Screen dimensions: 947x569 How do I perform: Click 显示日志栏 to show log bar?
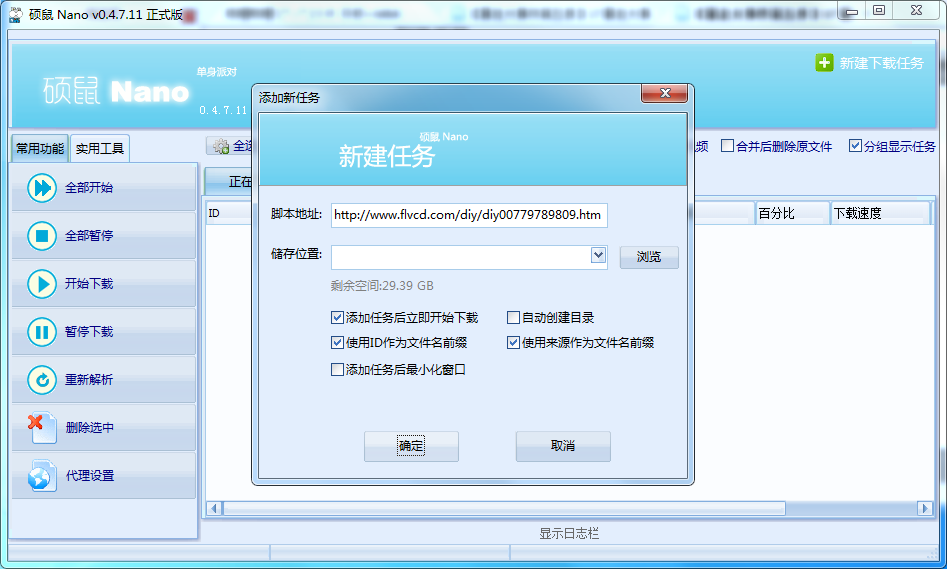click(x=569, y=533)
